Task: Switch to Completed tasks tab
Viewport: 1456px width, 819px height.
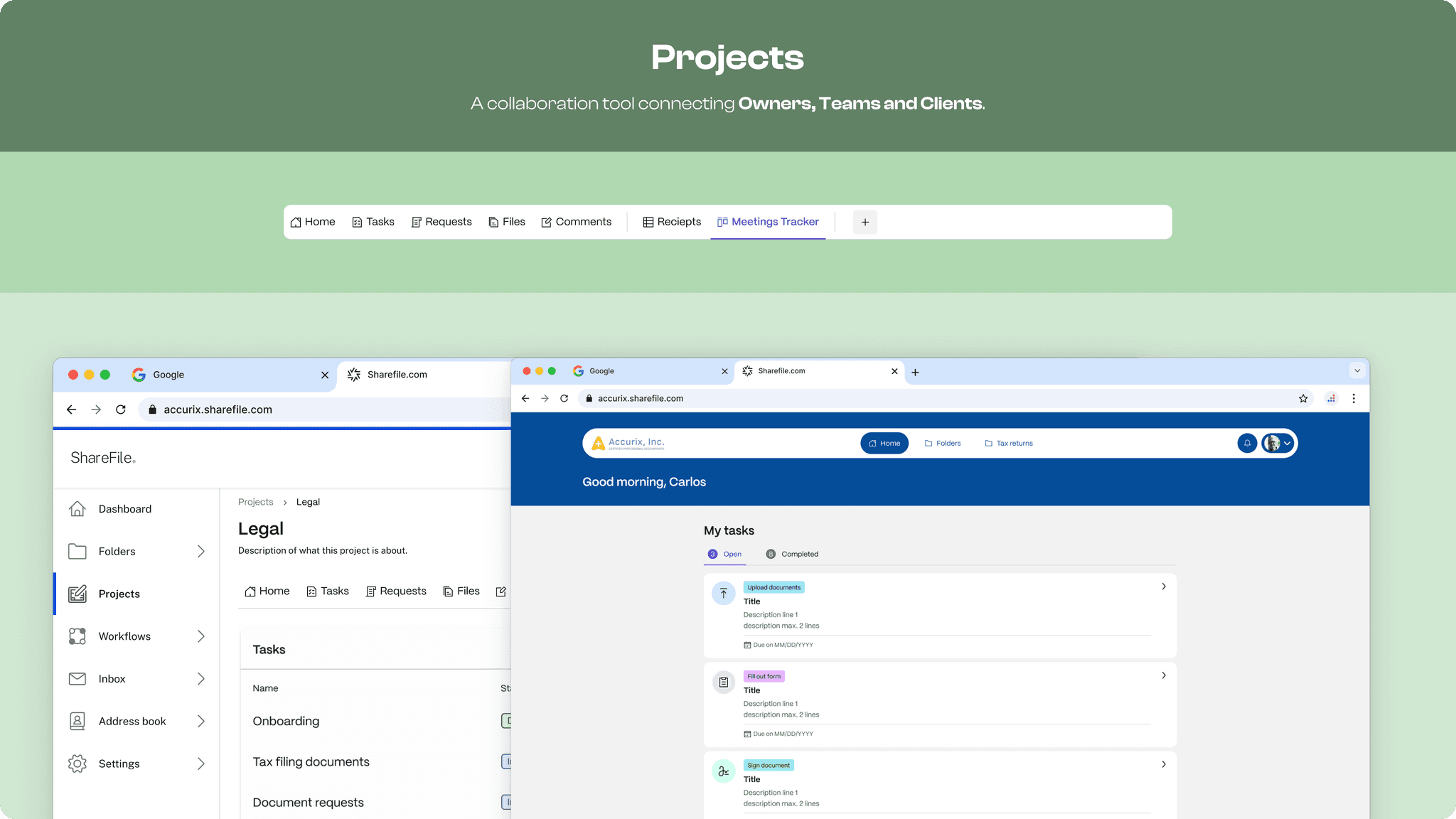Action: pyautogui.click(x=792, y=554)
